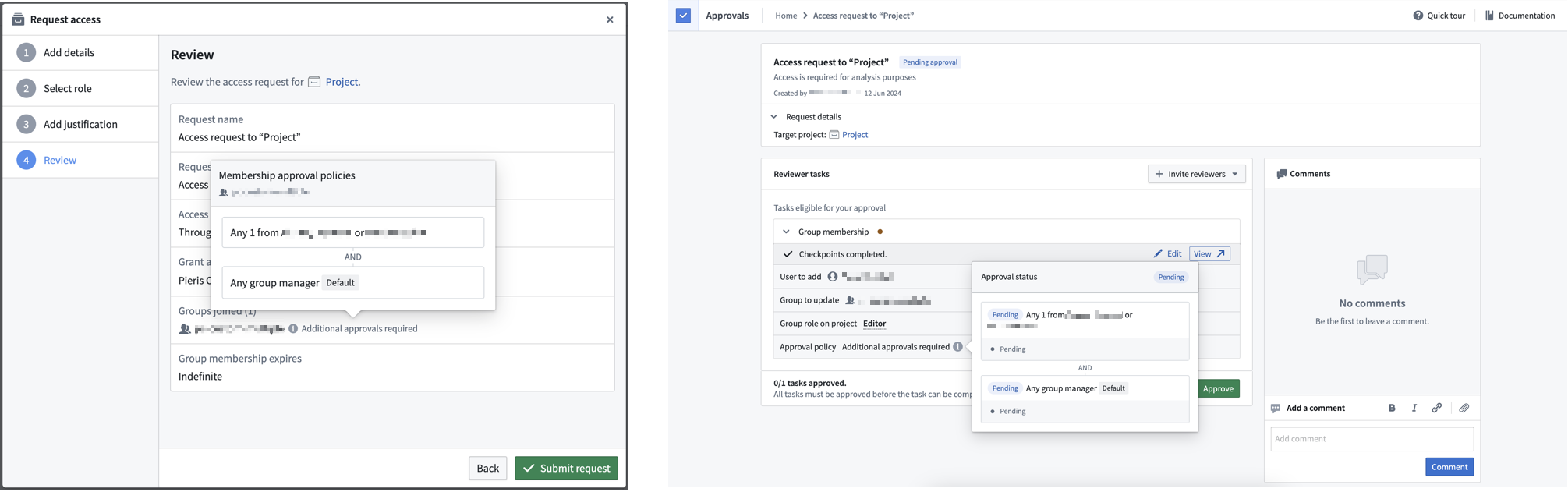Viewport: 1568px width, 492px height.
Task: View the checkpoints in new window
Action: (x=1209, y=253)
